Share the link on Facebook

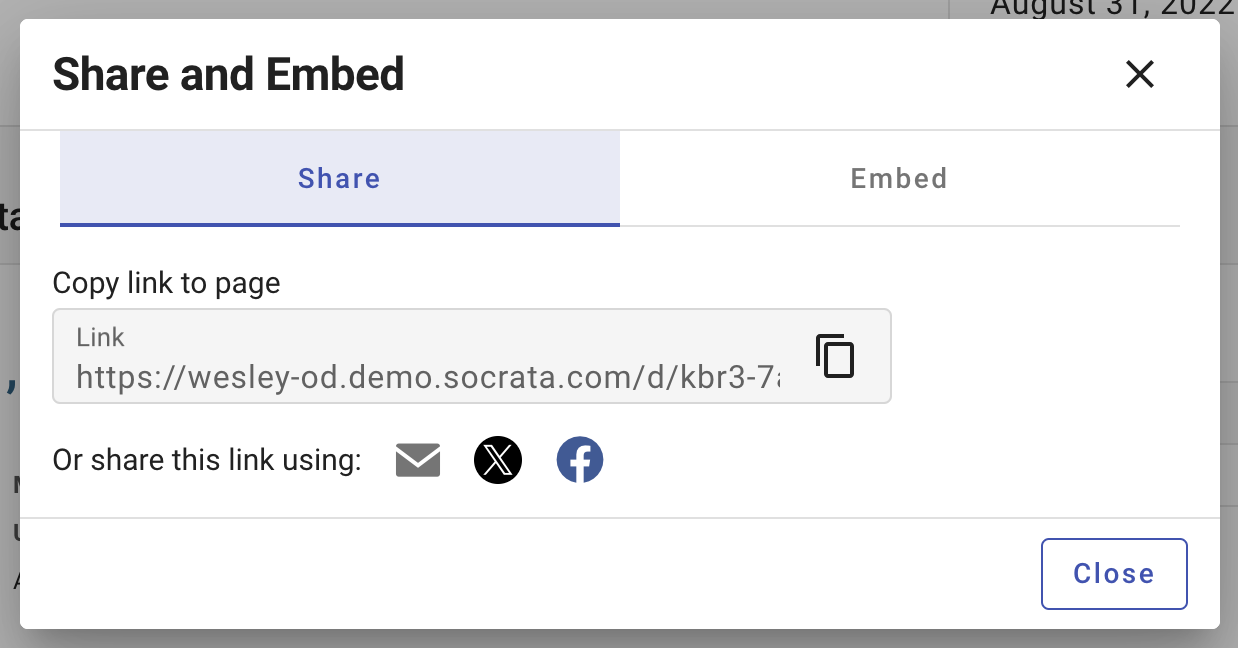(580, 461)
